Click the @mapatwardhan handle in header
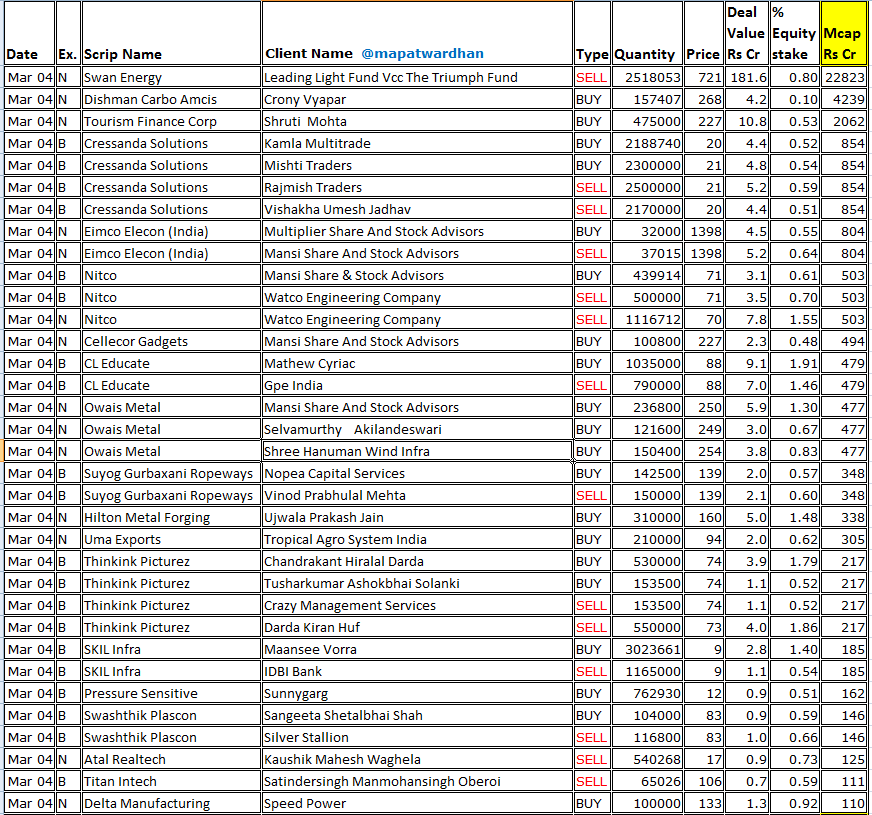This screenshot has width=872, height=815. click(422, 53)
